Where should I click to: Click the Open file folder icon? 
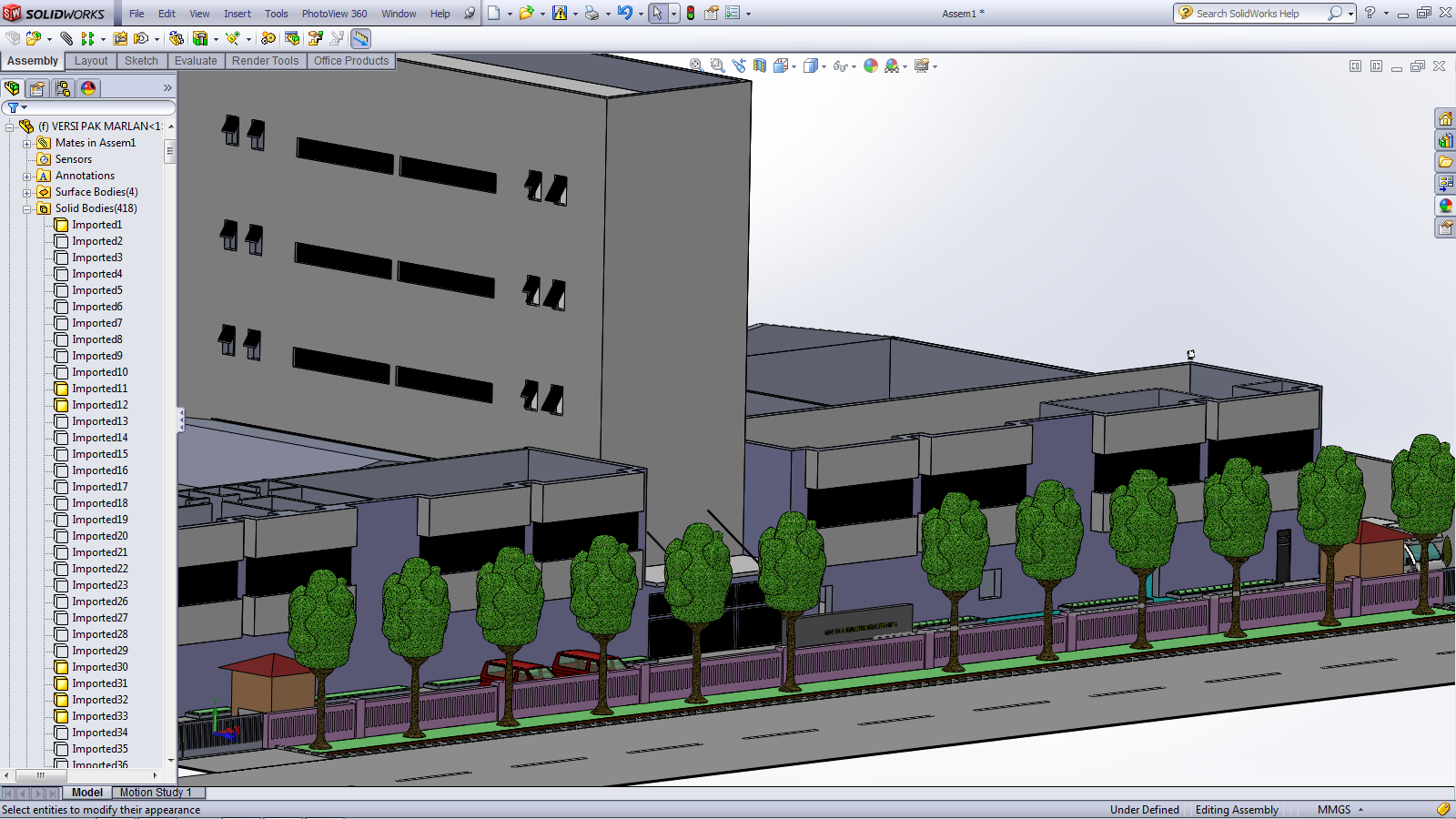(526, 13)
